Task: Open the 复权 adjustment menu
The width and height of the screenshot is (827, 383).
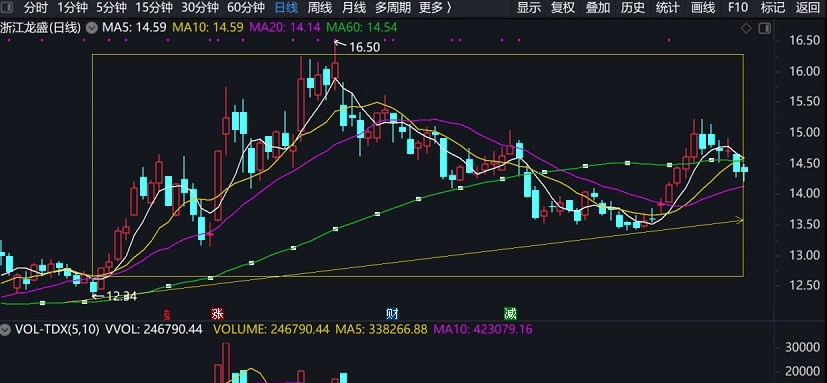Action: tap(563, 8)
